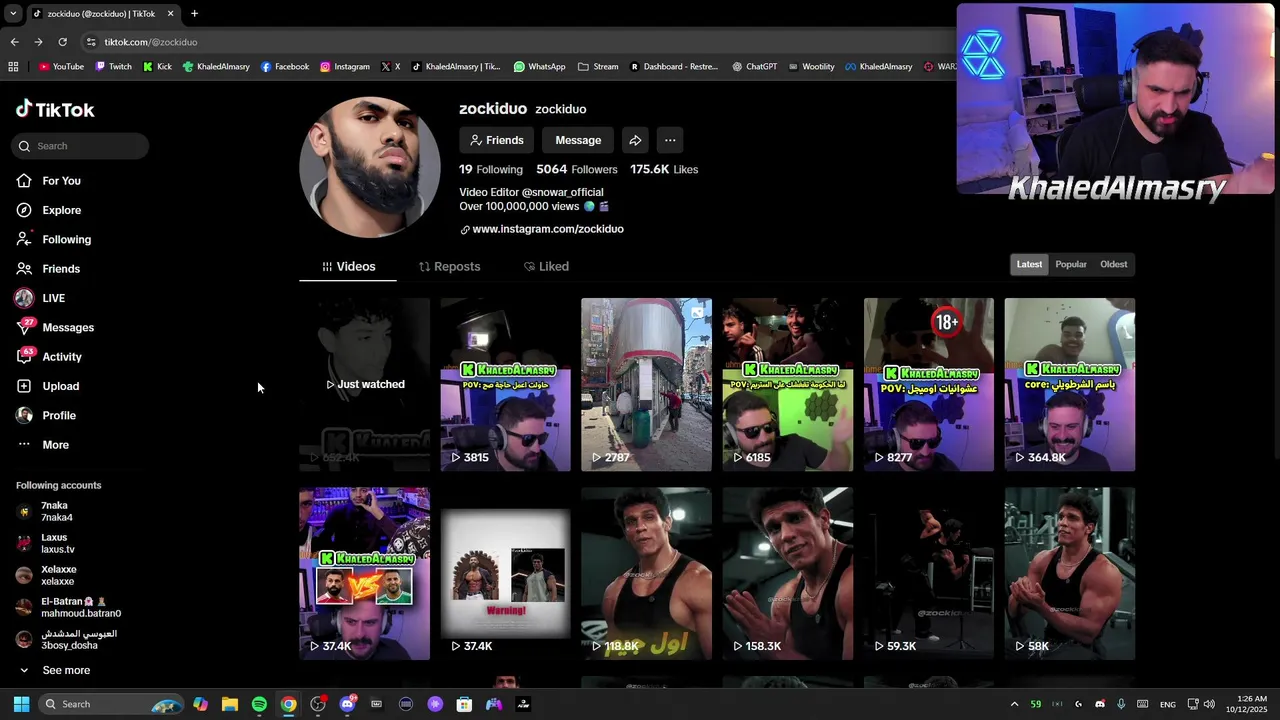This screenshot has height=720, width=1280.
Task: Open the WhatsApp bookmark
Action: coord(540,67)
